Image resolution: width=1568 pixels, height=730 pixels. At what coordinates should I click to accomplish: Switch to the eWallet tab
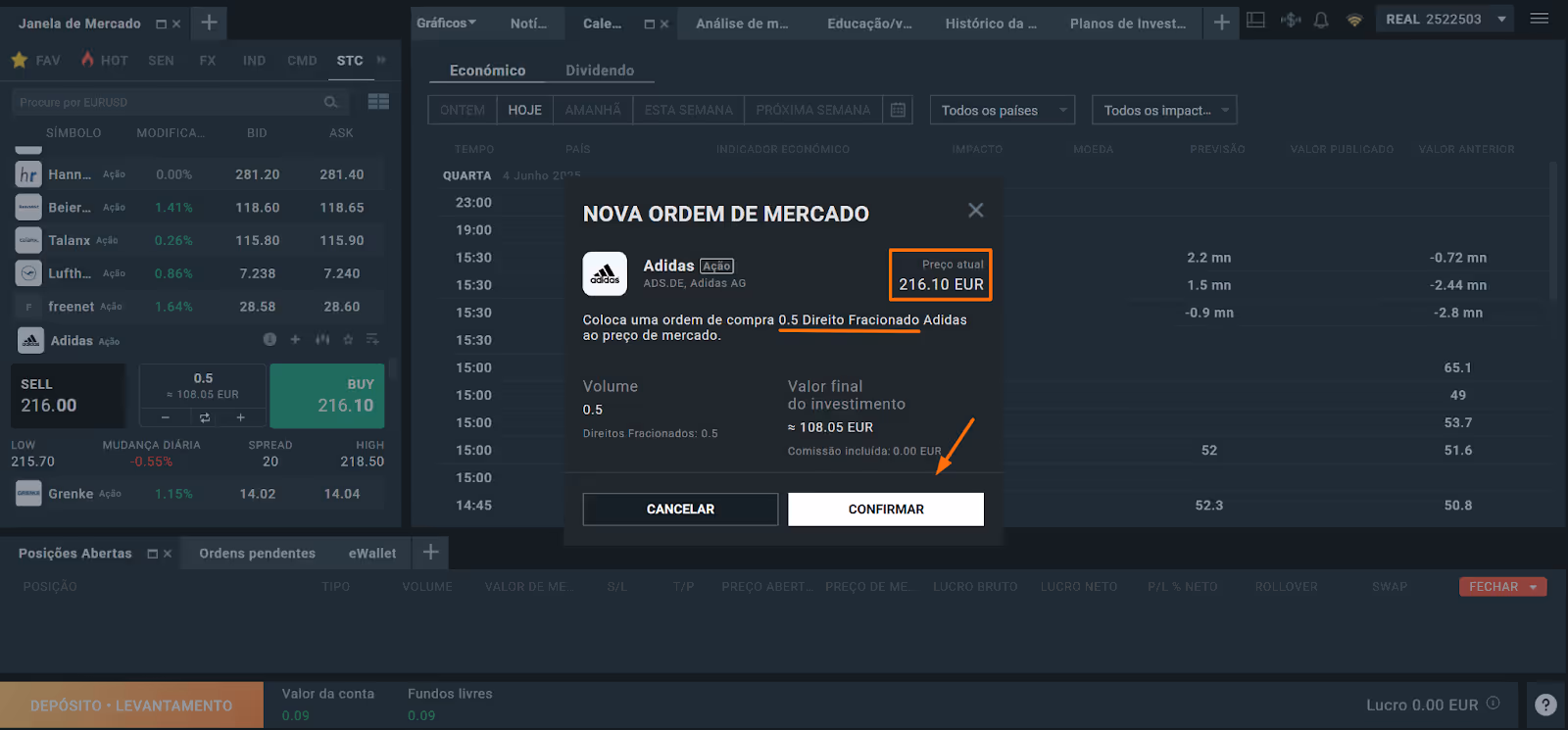pyautogui.click(x=372, y=554)
